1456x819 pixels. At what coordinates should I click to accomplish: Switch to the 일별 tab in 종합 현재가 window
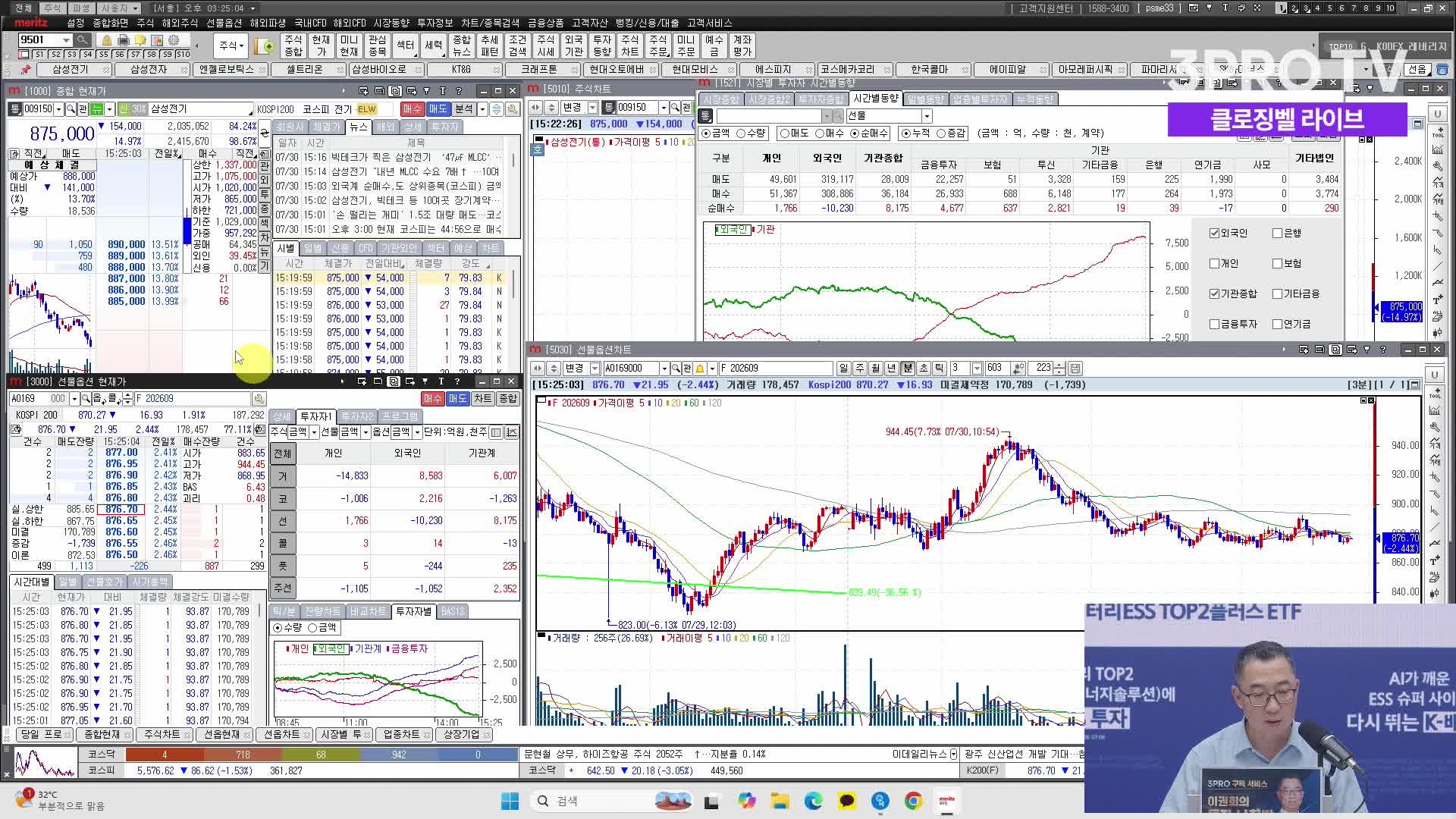coord(312,249)
